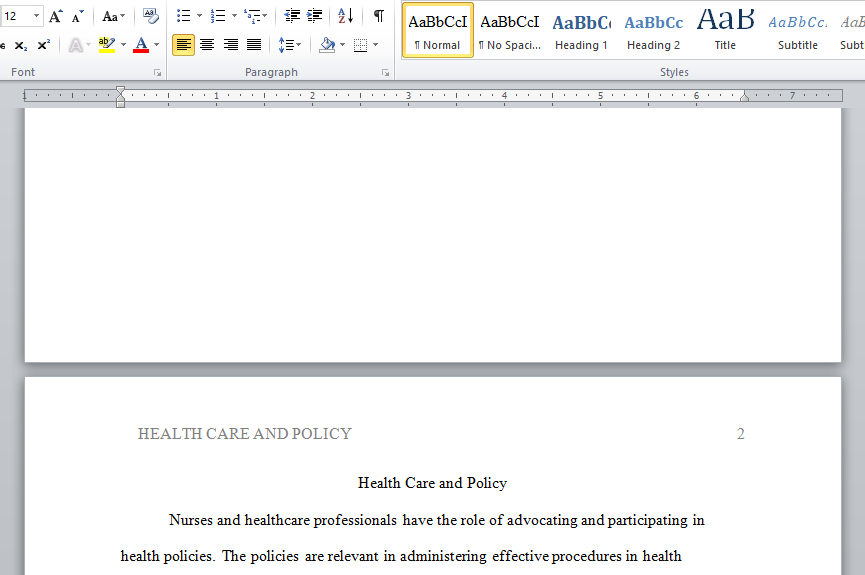Click the Borders icon
This screenshot has width=865, height=575.
click(x=360, y=45)
